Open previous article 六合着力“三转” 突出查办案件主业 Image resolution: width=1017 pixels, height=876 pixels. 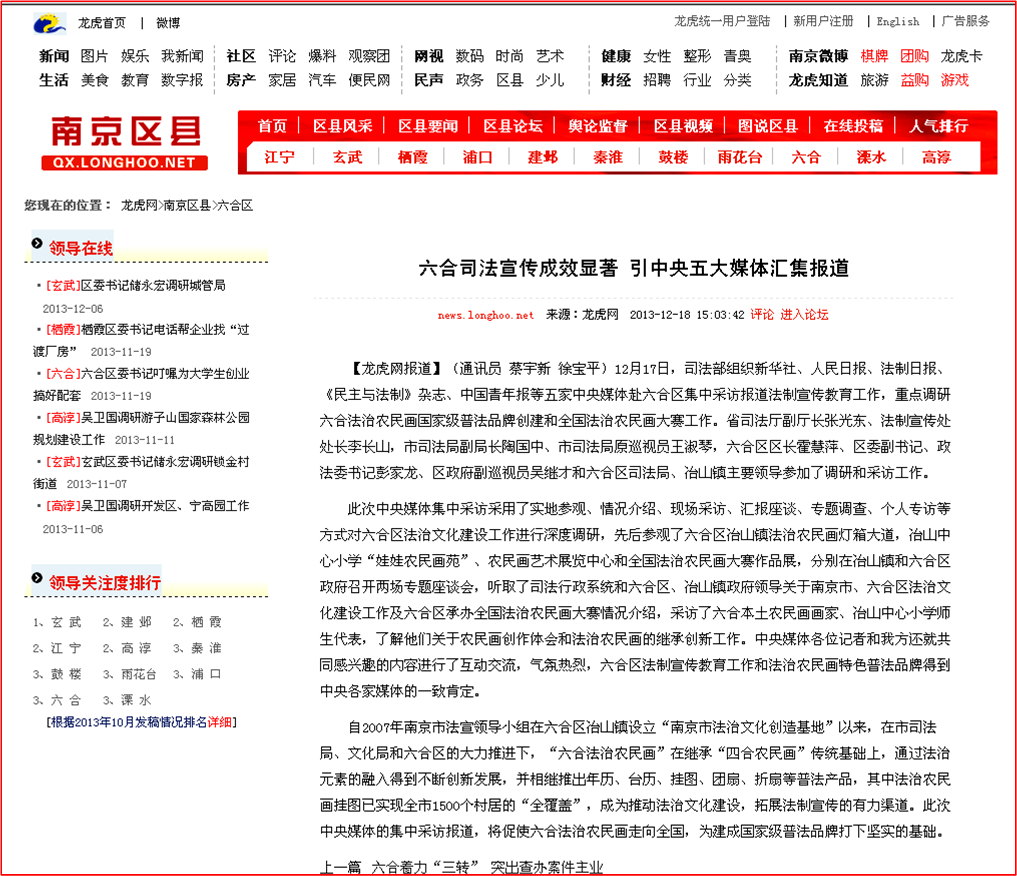tap(487, 868)
